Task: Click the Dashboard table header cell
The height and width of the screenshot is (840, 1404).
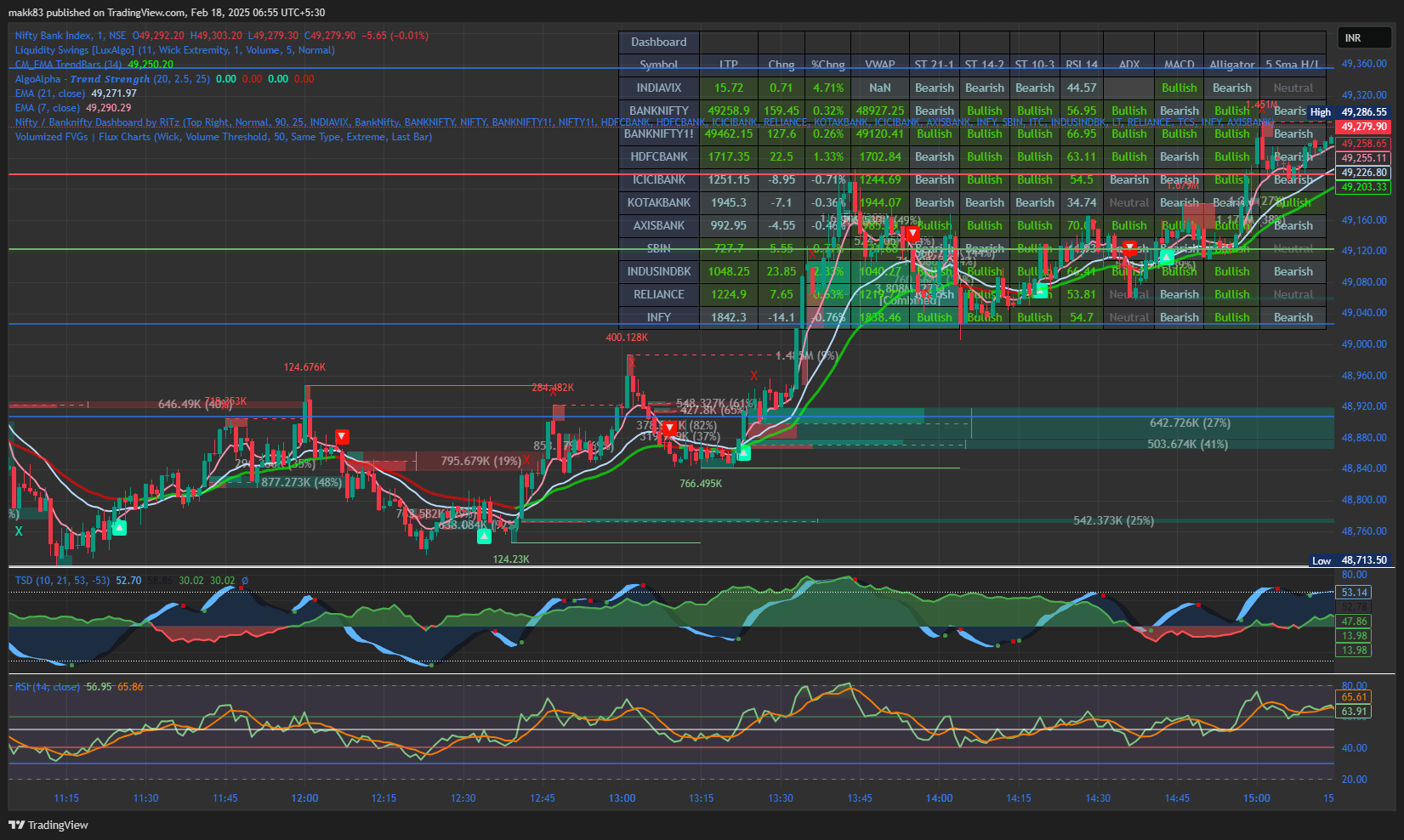Action: pos(658,43)
